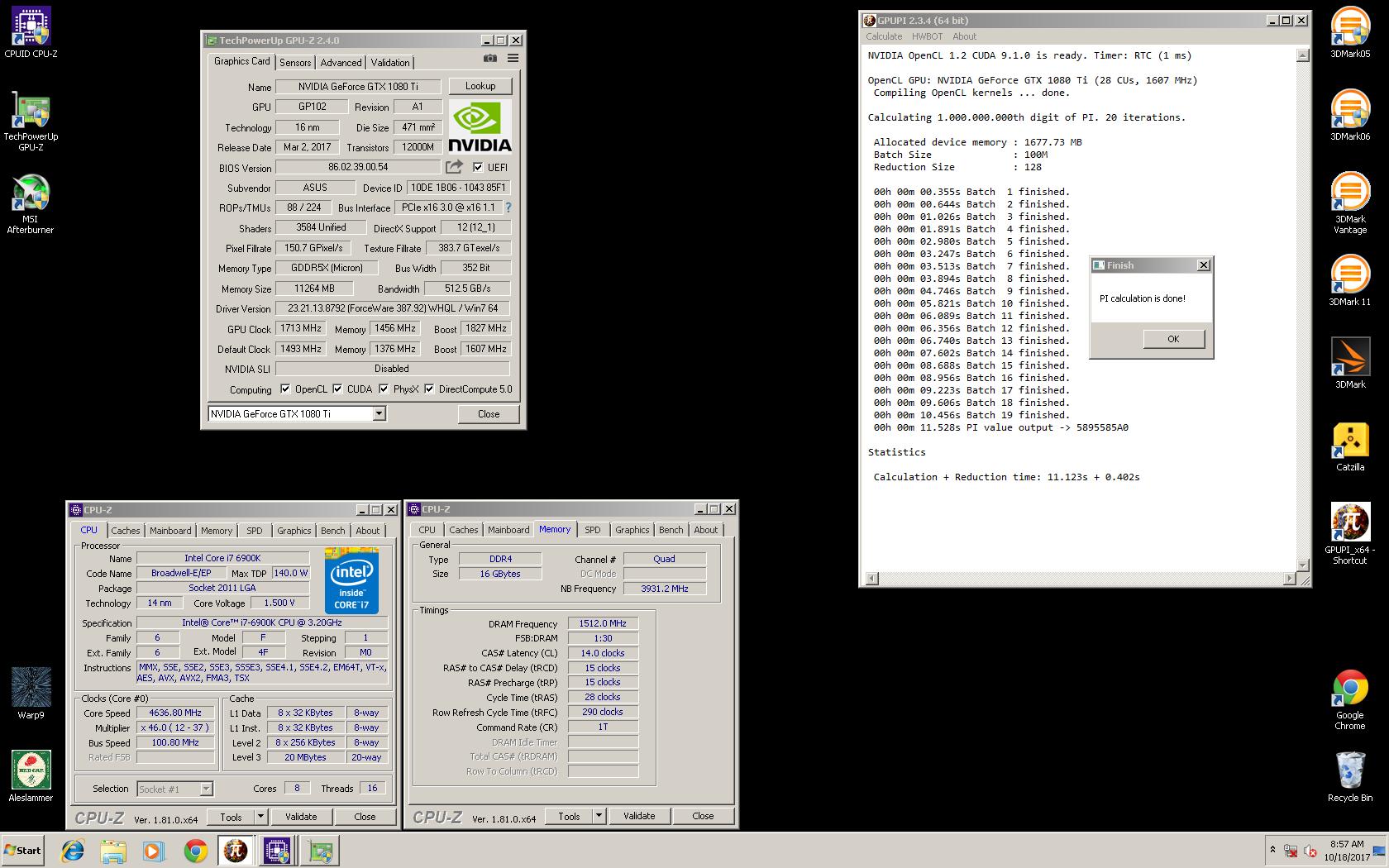Open Aleslammer desktop icon
The width and height of the screenshot is (1389, 868).
(x=31, y=776)
